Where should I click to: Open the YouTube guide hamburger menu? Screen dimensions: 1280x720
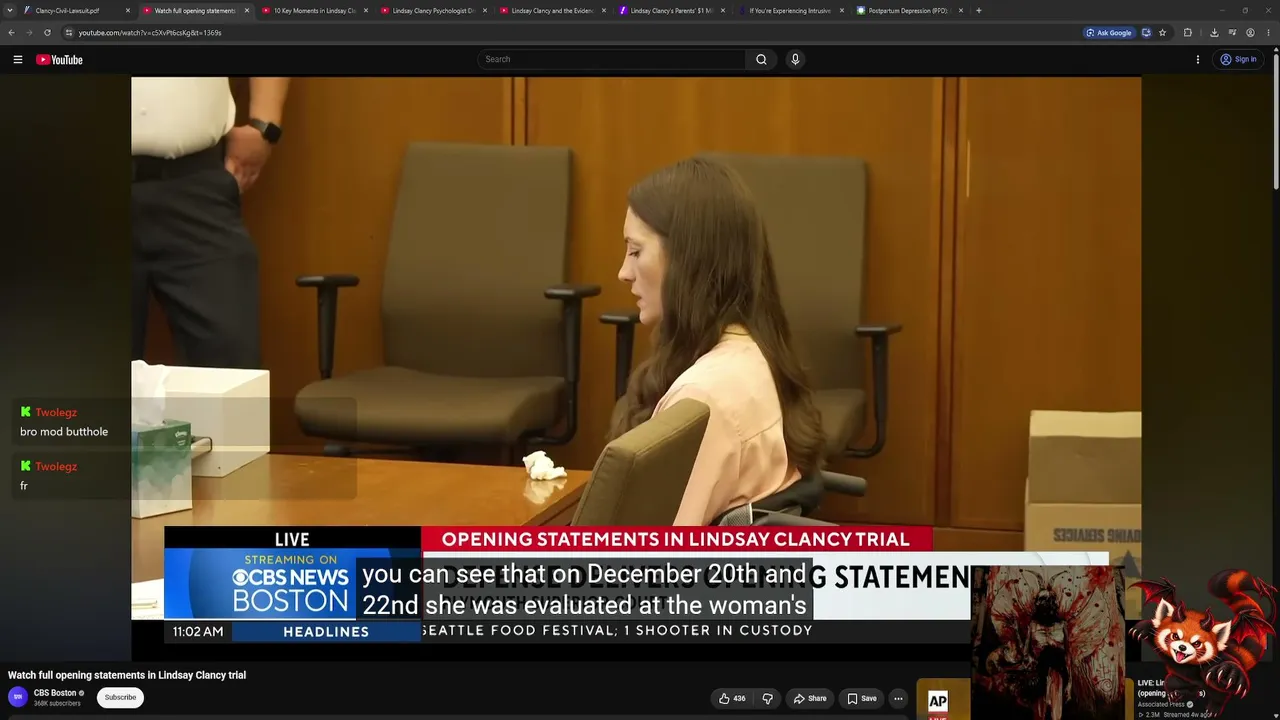click(18, 60)
